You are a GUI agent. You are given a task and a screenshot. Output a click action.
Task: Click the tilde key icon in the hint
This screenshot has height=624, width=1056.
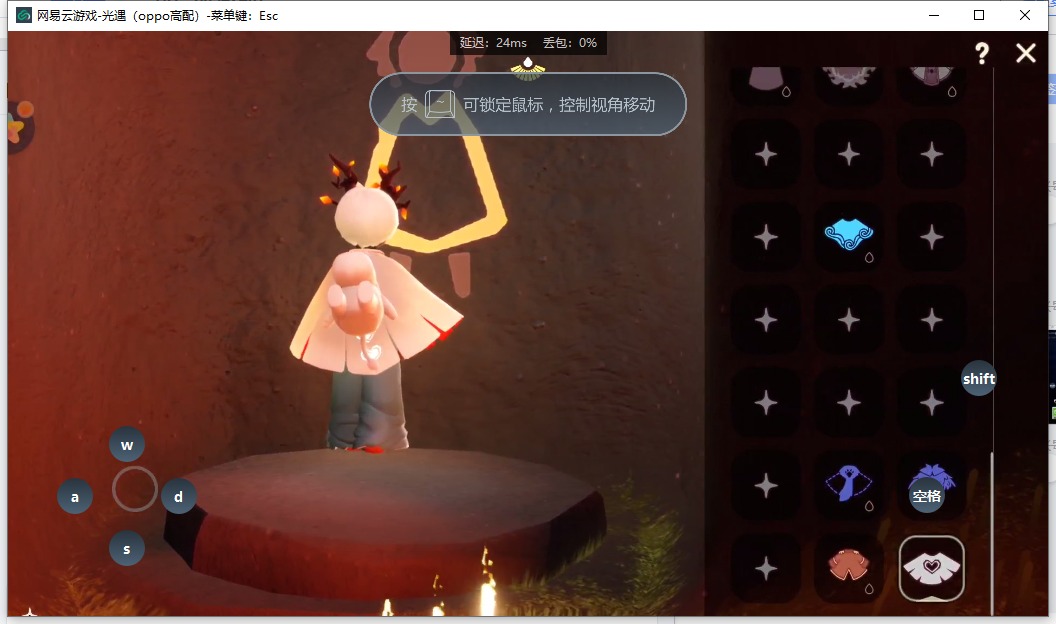440,104
